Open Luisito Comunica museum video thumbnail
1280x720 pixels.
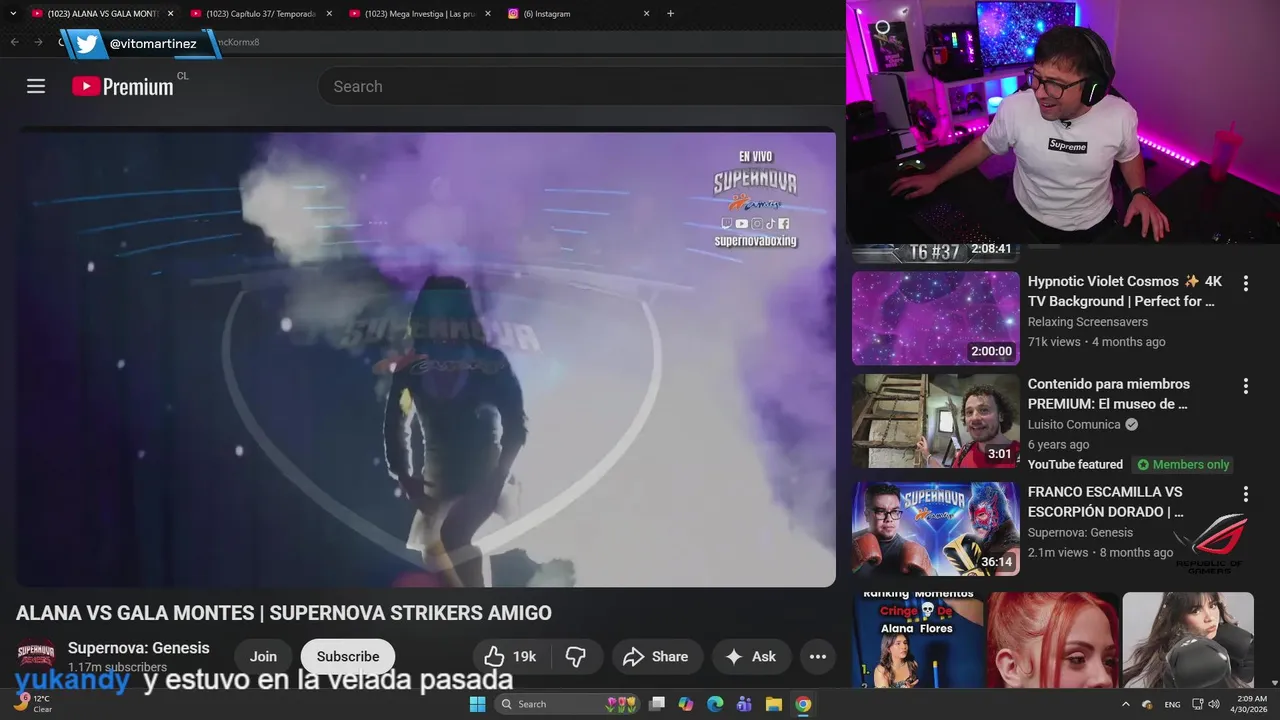[x=936, y=421]
